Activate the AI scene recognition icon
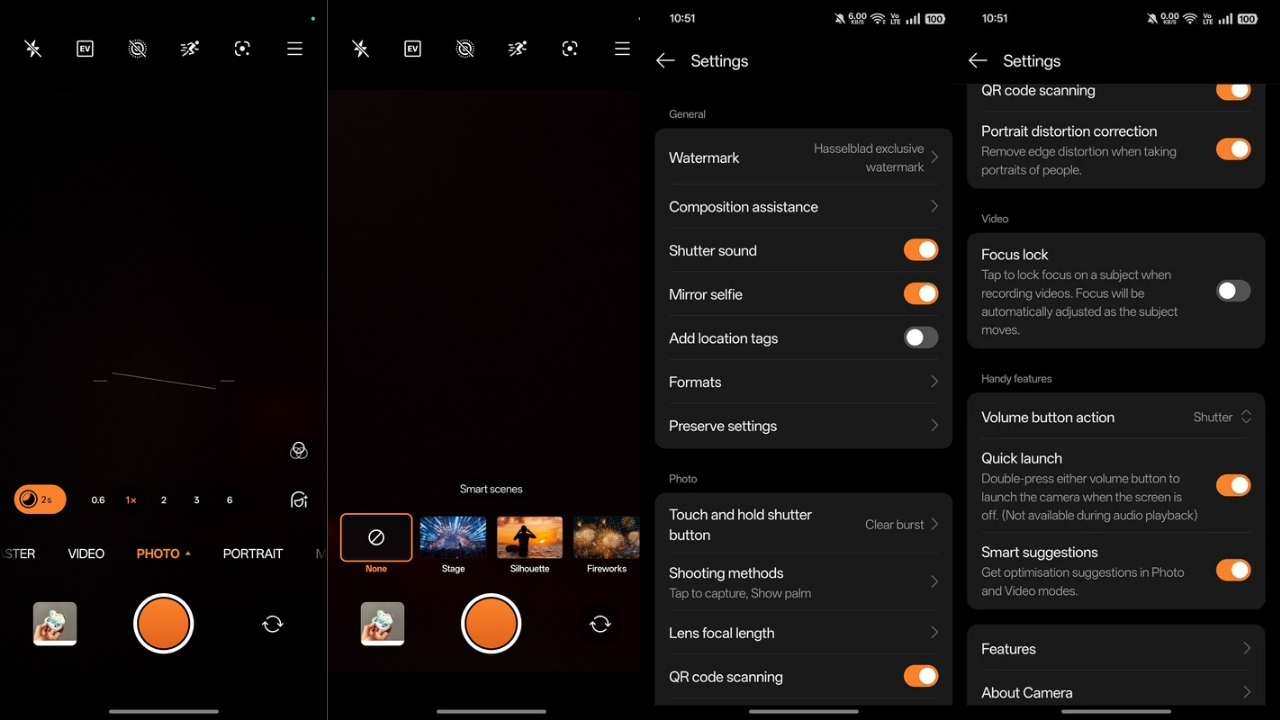1280x720 pixels. pyautogui.click(x=242, y=47)
